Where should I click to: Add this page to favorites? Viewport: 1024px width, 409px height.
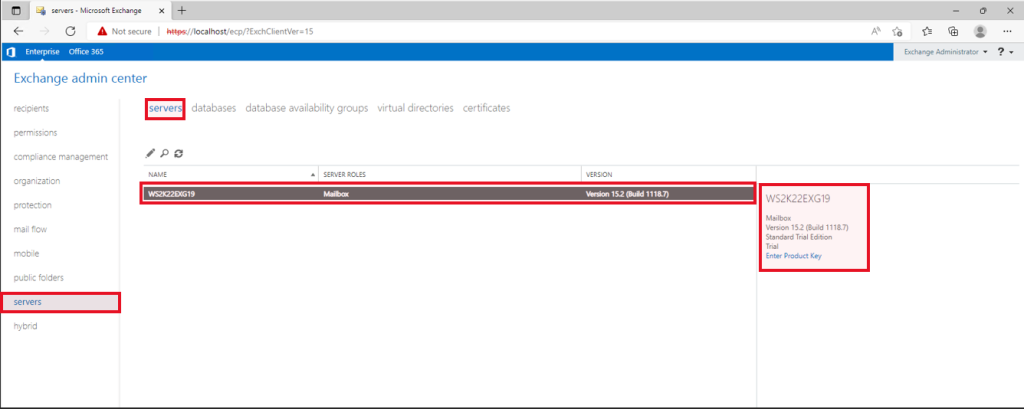898,31
